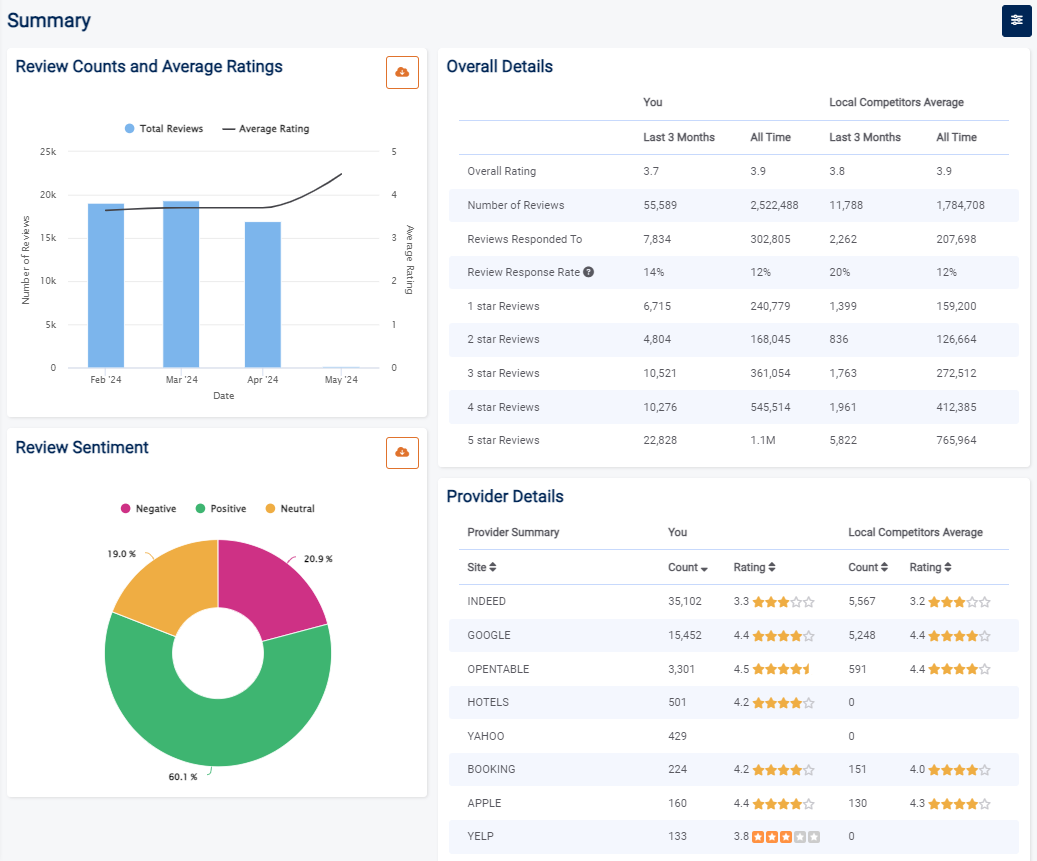Click the OPENTABLE star rating under You
This screenshot has width=1037, height=861.
tap(782, 669)
